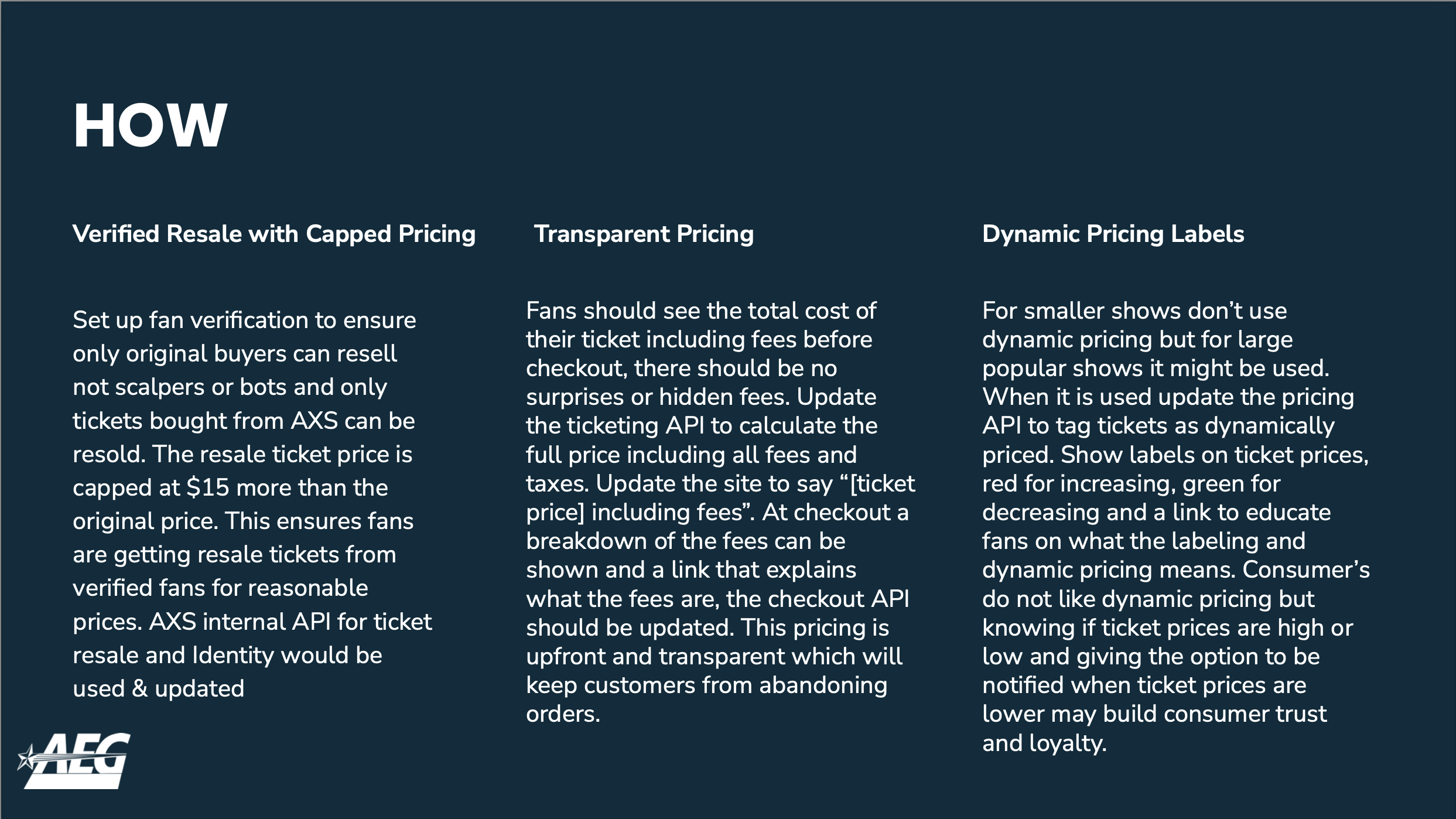Click the $15 amount in resale text
The width and height of the screenshot is (1456, 819).
pos(207,487)
